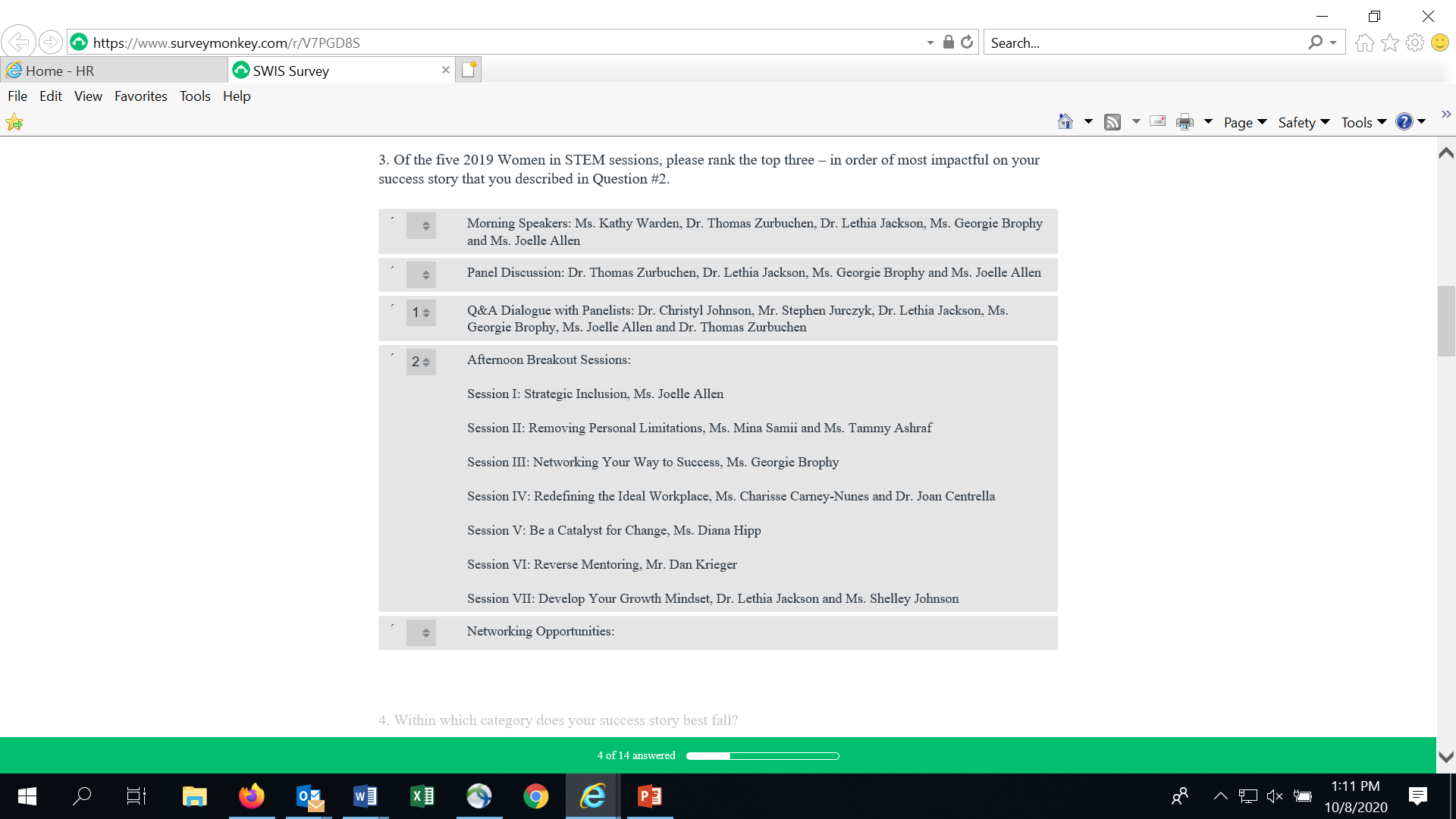
Task: Open the Page command bar menu
Action: coord(1244,122)
